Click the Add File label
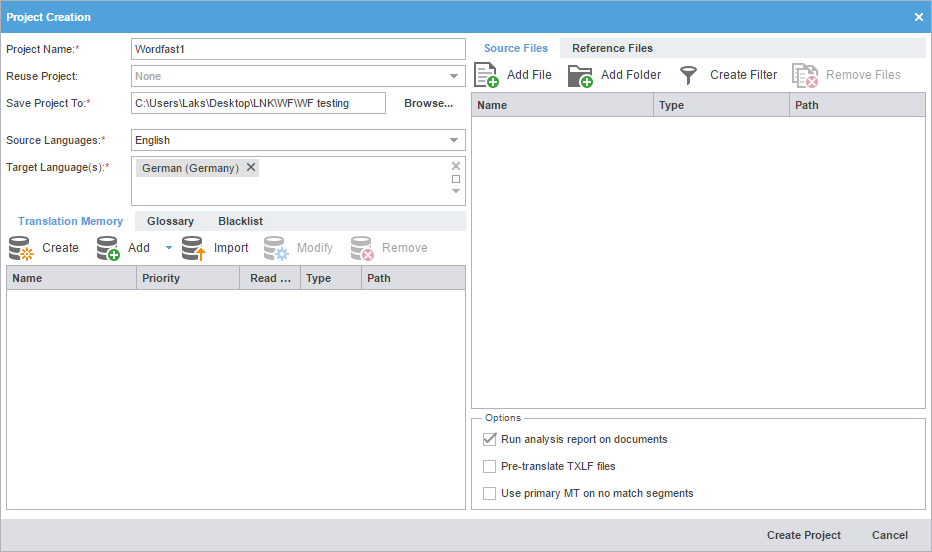The width and height of the screenshot is (932, 552). point(529,75)
